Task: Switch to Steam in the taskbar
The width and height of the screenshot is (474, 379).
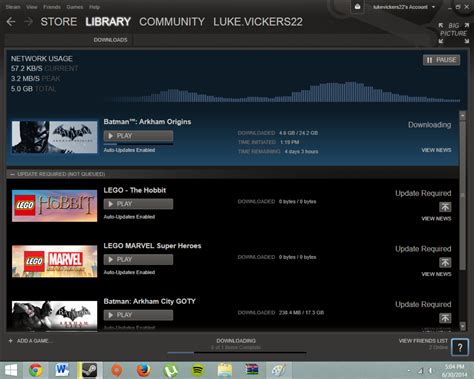Action: click(x=89, y=370)
